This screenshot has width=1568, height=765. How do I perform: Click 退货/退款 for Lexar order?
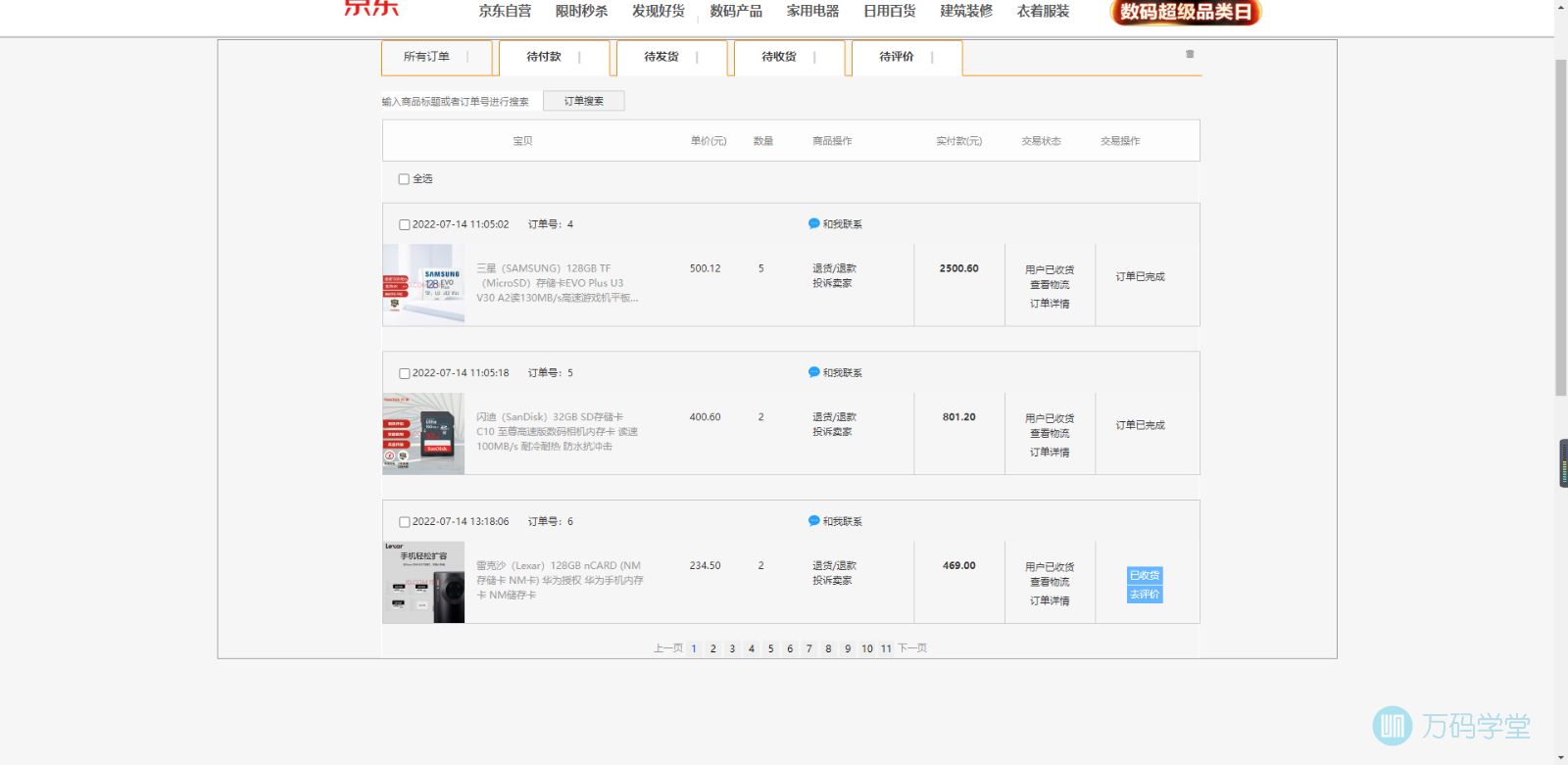834,566
